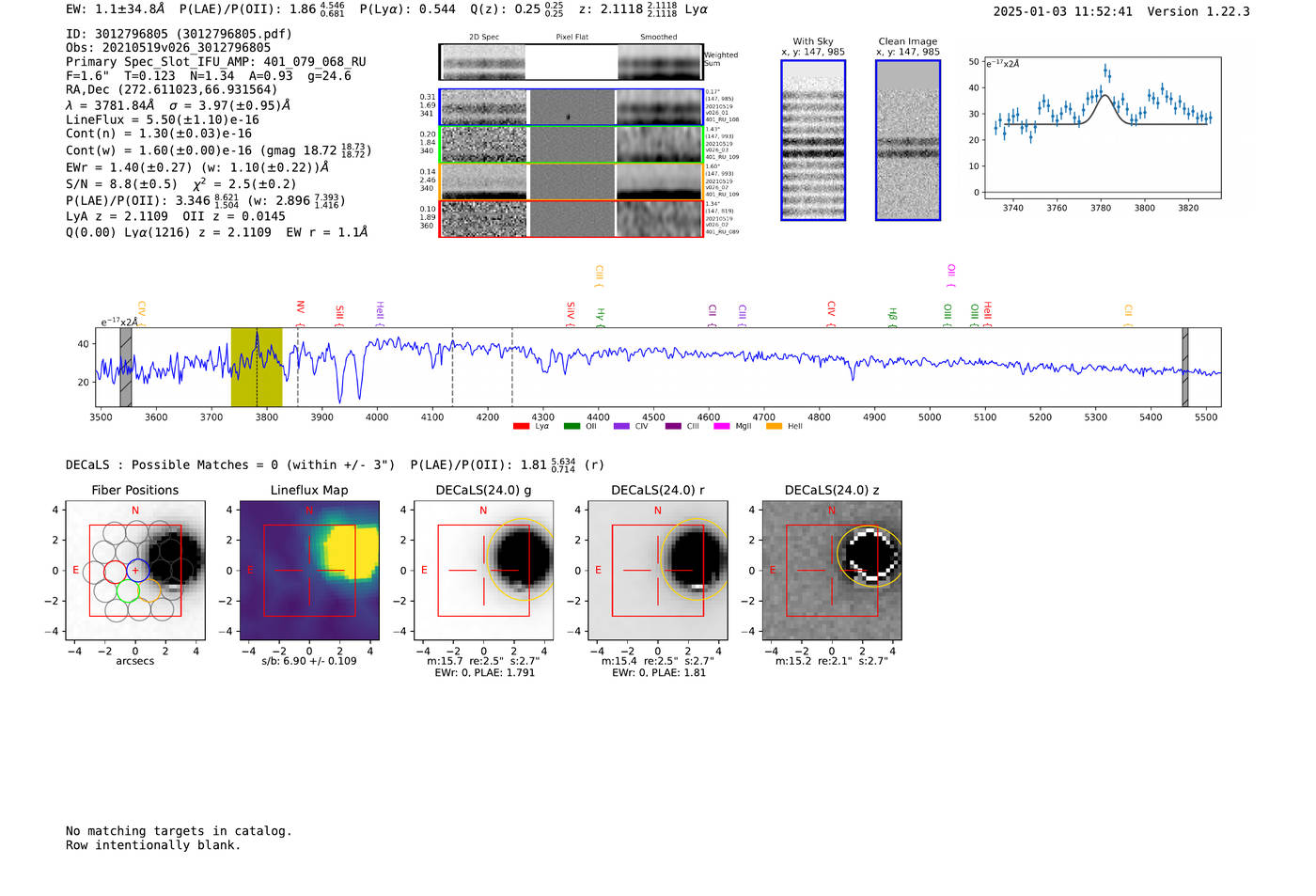Click the magenta OII line marker

click(950, 275)
